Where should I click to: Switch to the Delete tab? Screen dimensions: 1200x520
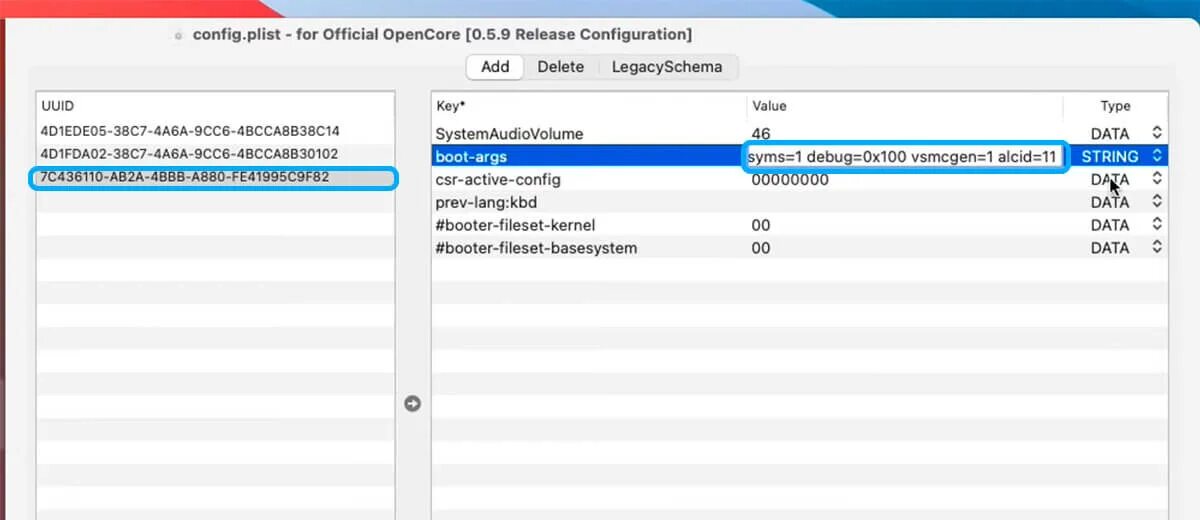560,67
